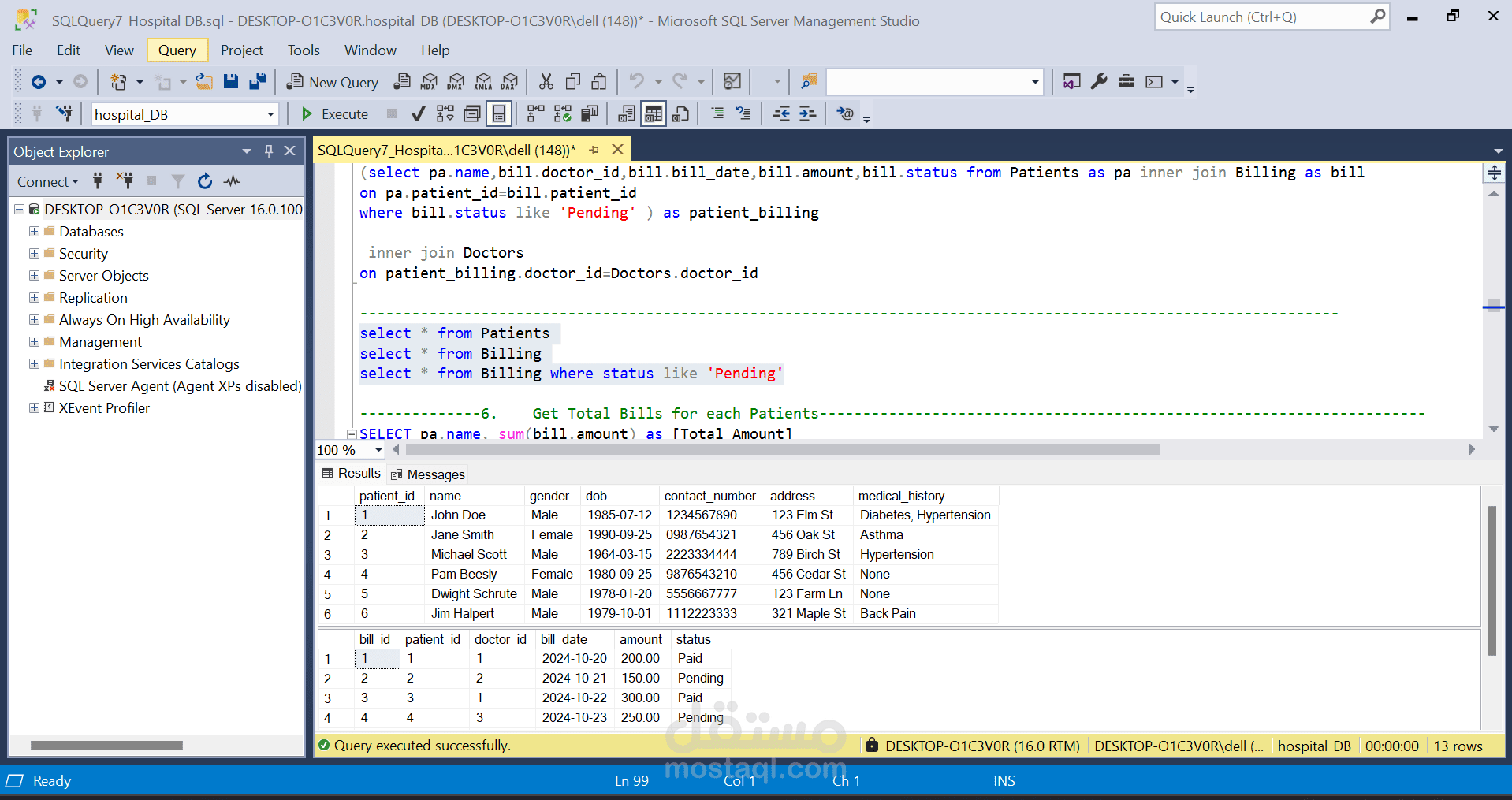This screenshot has width=1512, height=800.
Task: Close the SQLQuery7 query tab
Action: [618, 150]
